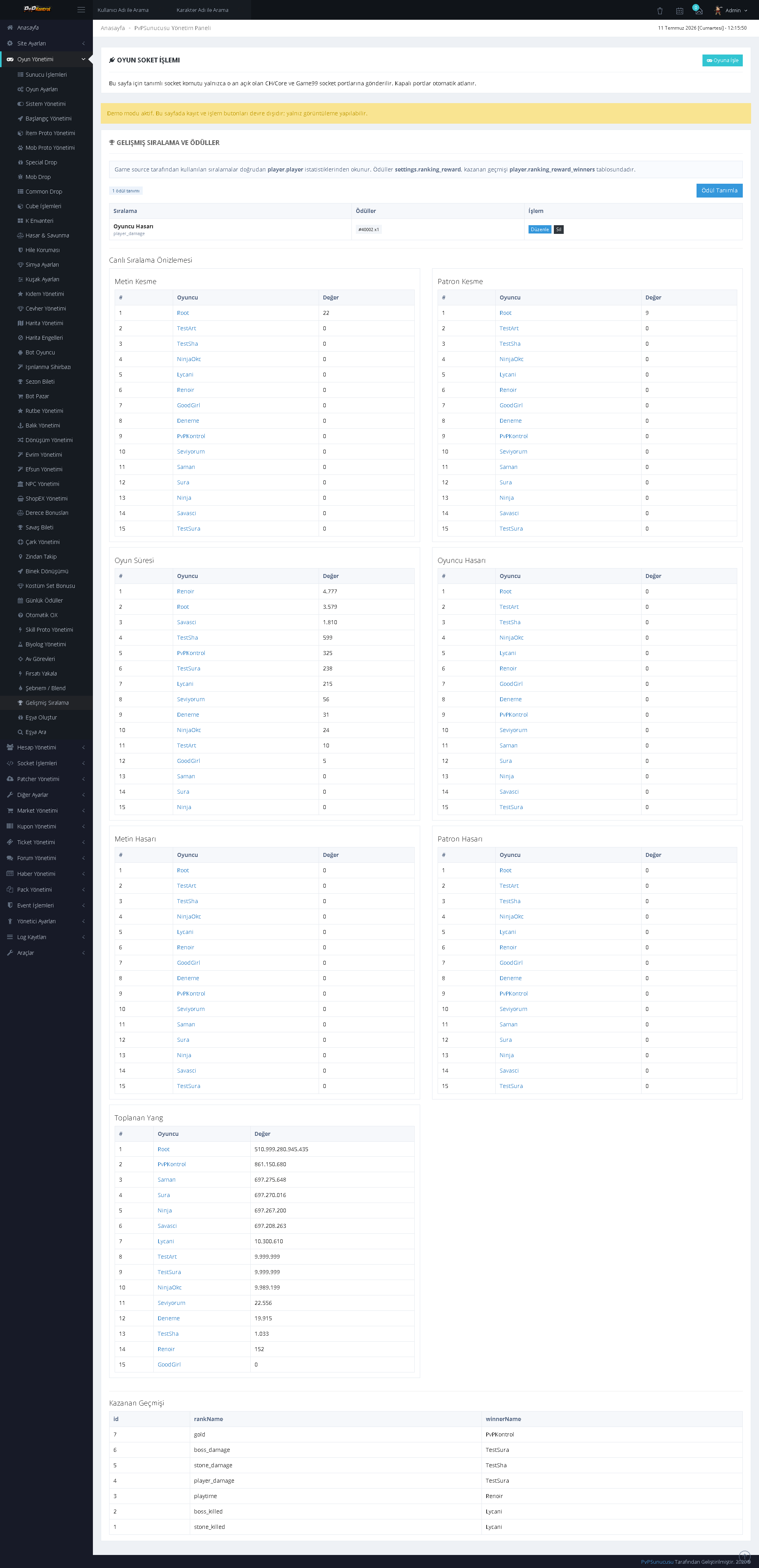
Task: Click the trash bin icon in header
Action: (x=660, y=10)
